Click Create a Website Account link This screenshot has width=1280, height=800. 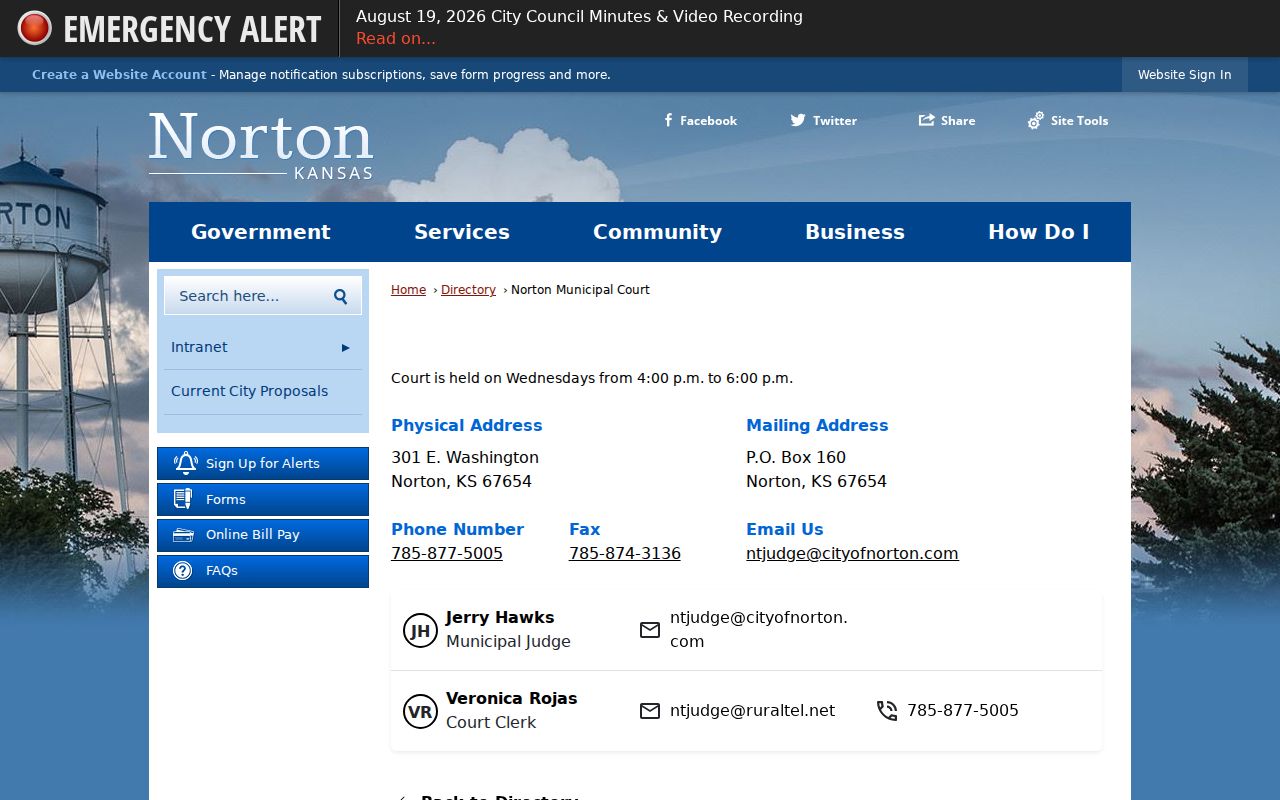click(119, 75)
